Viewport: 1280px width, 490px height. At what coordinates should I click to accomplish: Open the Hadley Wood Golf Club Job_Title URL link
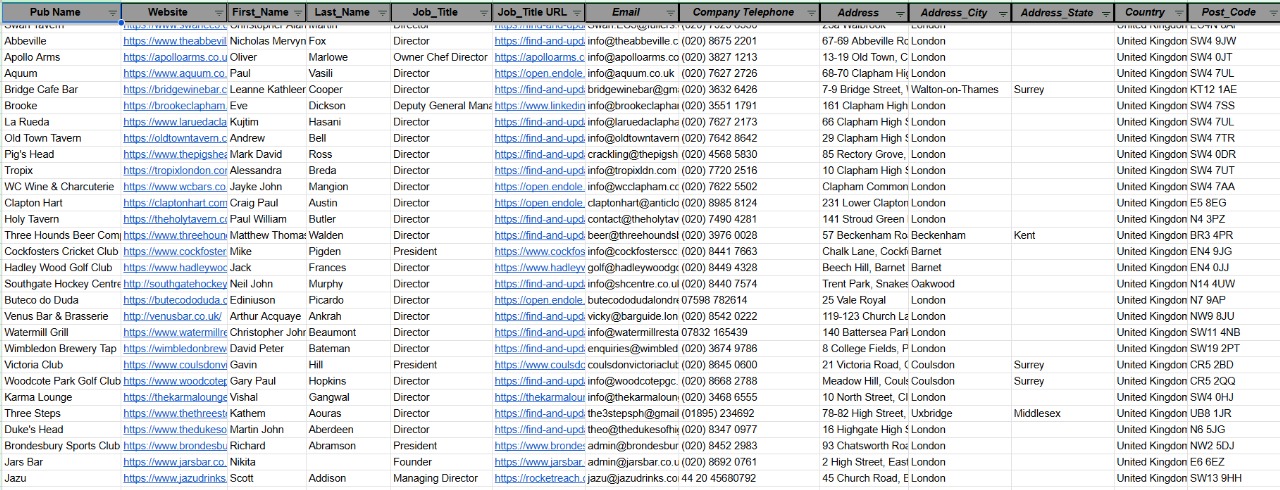540,267
